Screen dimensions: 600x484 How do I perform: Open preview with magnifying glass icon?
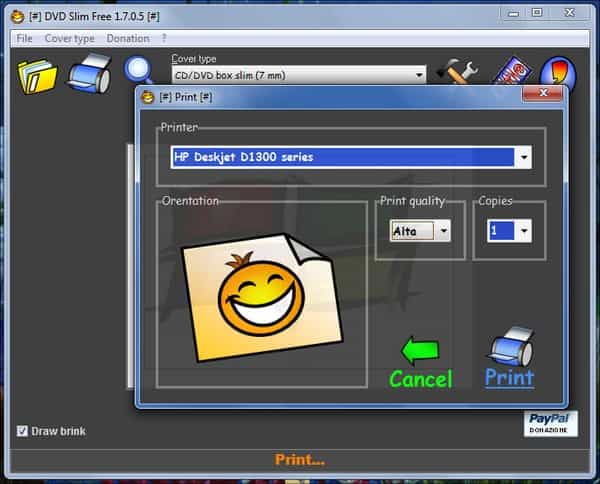click(139, 70)
